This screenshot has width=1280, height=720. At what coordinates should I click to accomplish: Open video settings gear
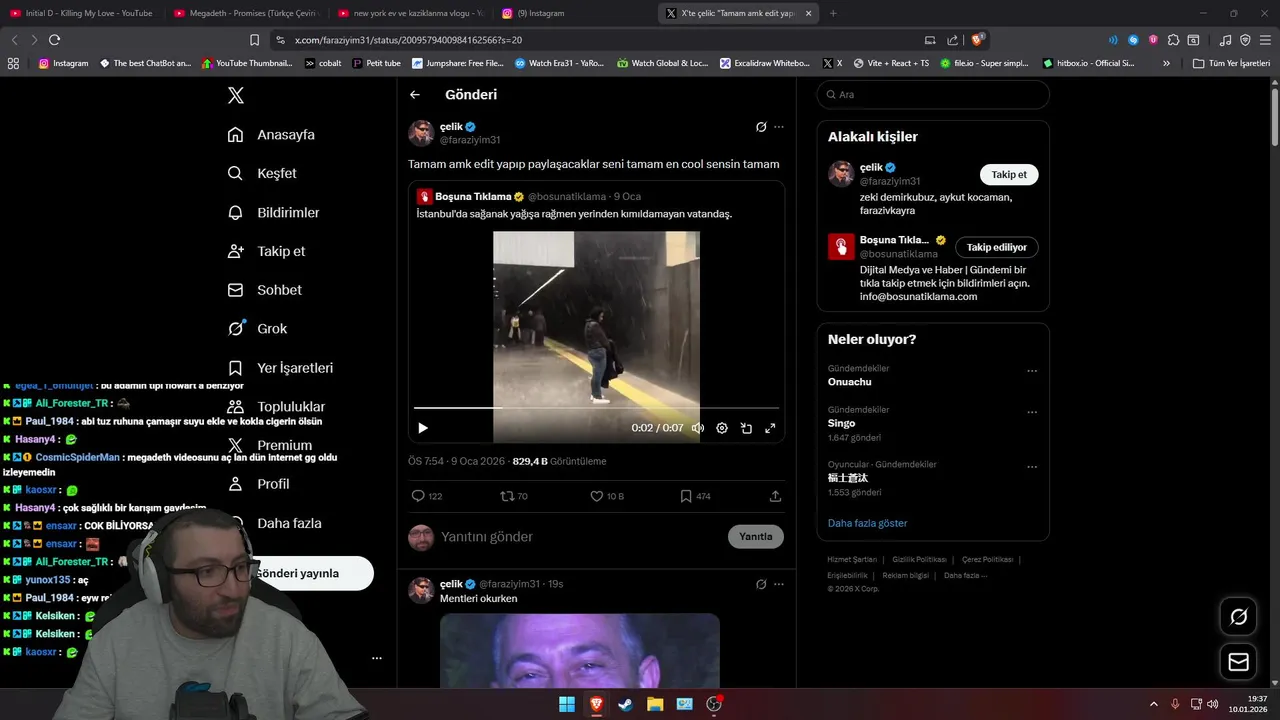point(722,428)
